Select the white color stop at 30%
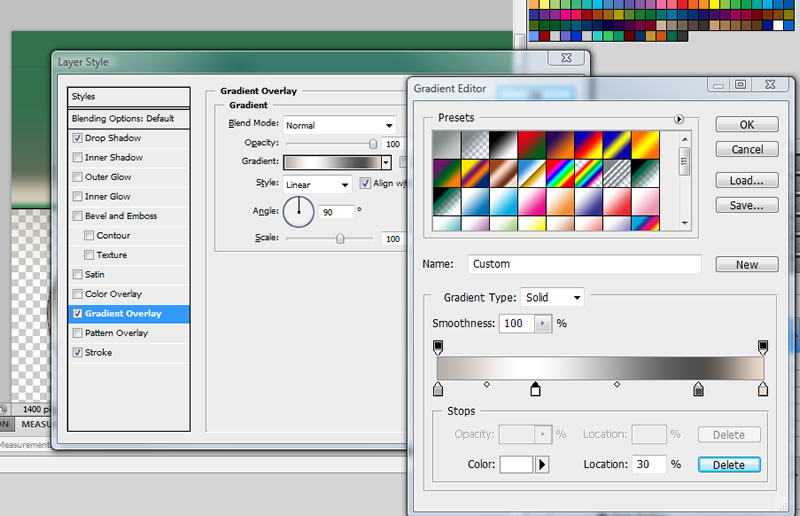 (x=535, y=389)
